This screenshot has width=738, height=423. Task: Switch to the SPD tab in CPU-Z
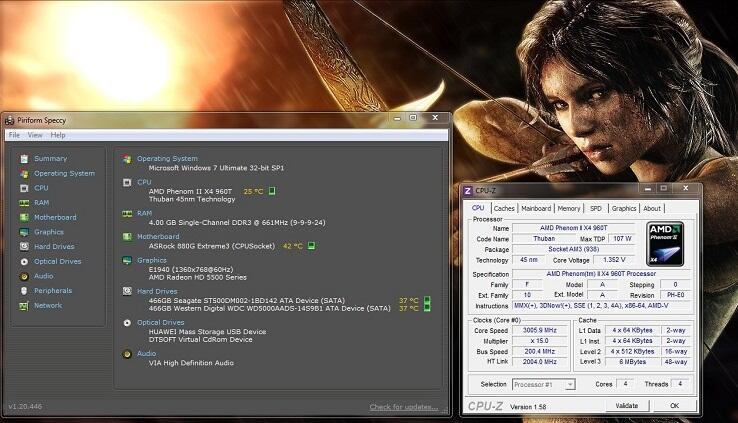point(596,208)
